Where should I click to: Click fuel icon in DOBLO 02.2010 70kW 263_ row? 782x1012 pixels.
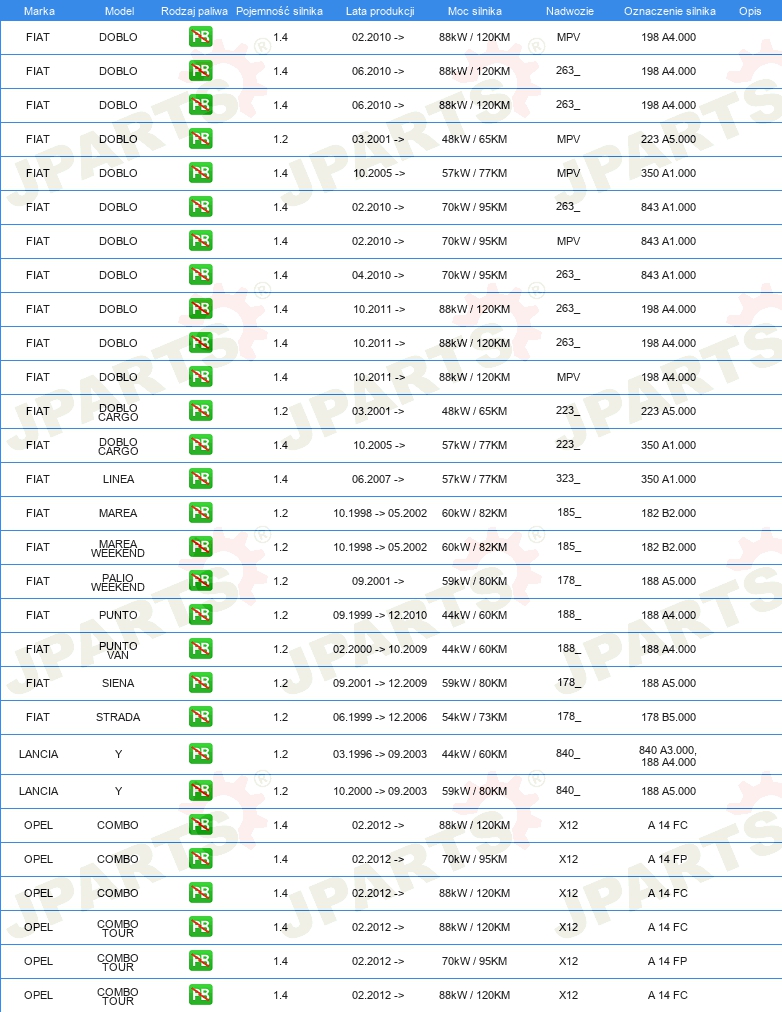[201, 207]
